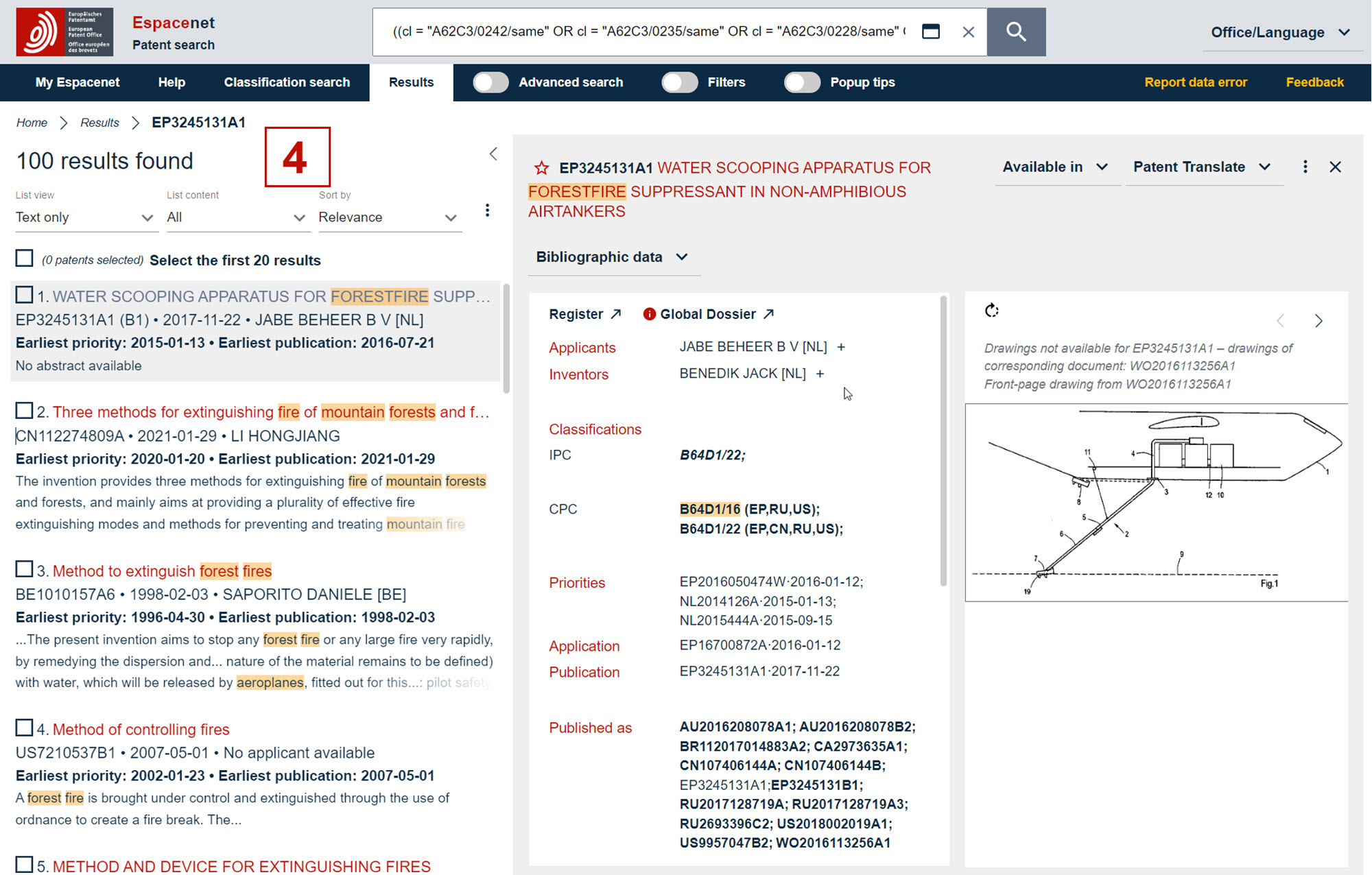
Task: Turn on the Filters switch
Action: coord(679,82)
